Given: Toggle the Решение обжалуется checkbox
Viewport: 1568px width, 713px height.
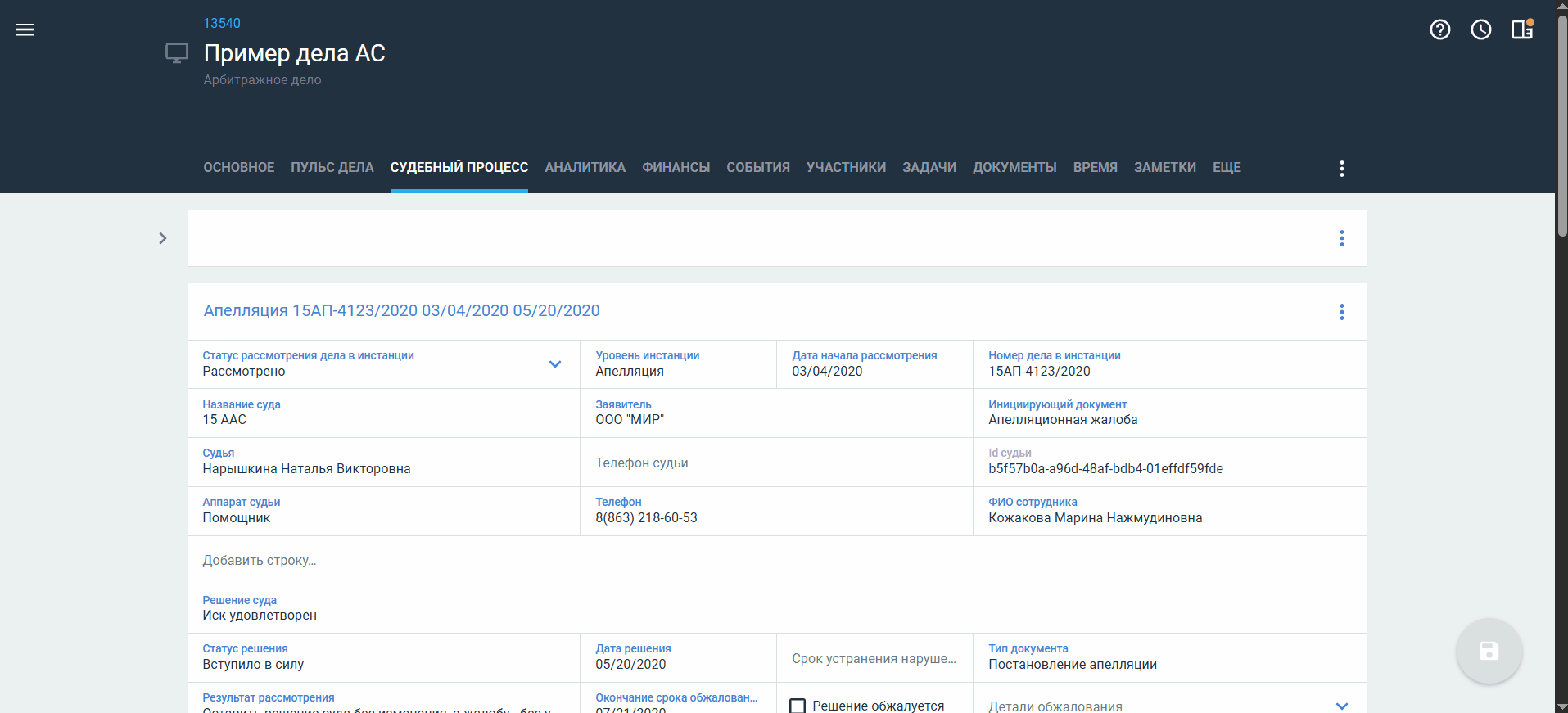Looking at the screenshot, I should (x=798, y=706).
